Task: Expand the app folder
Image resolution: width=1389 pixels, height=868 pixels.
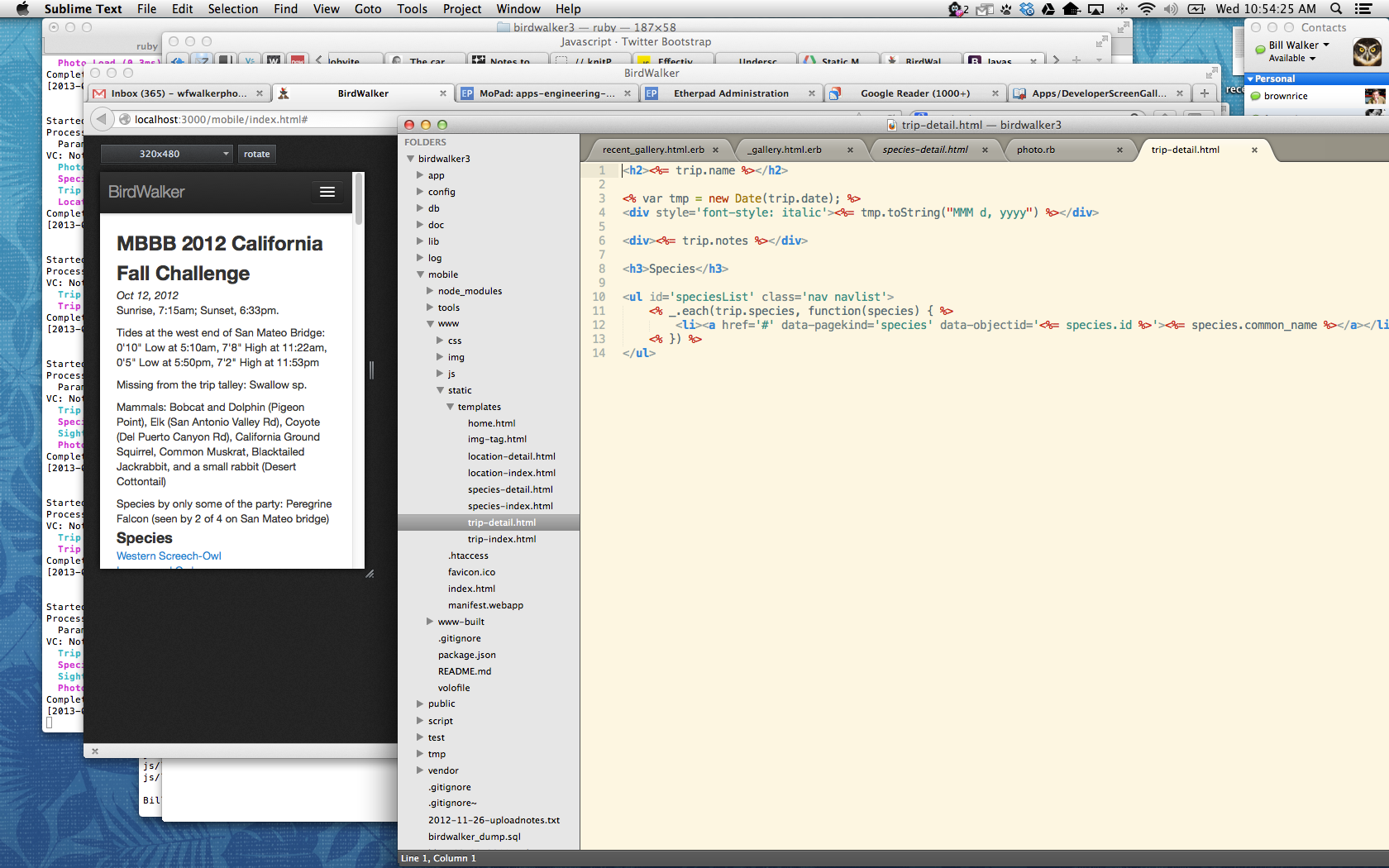Action: coord(420,175)
